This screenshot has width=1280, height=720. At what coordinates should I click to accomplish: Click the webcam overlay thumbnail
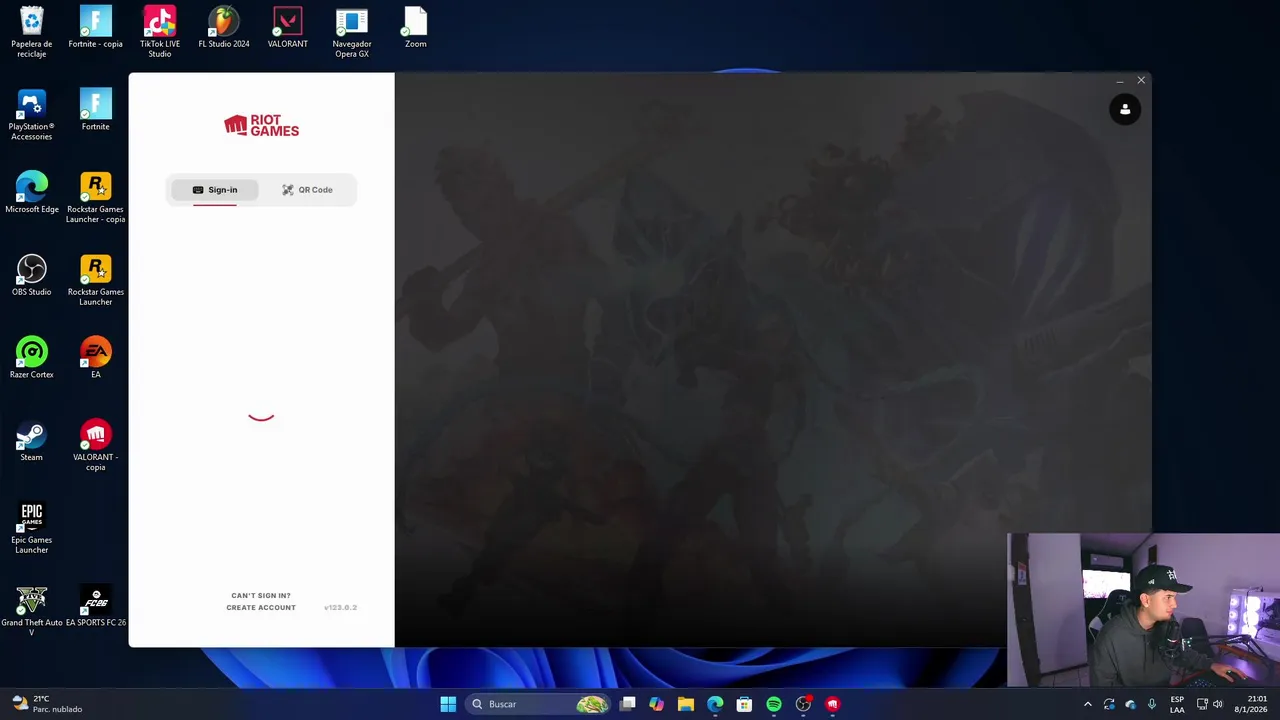tap(1143, 610)
